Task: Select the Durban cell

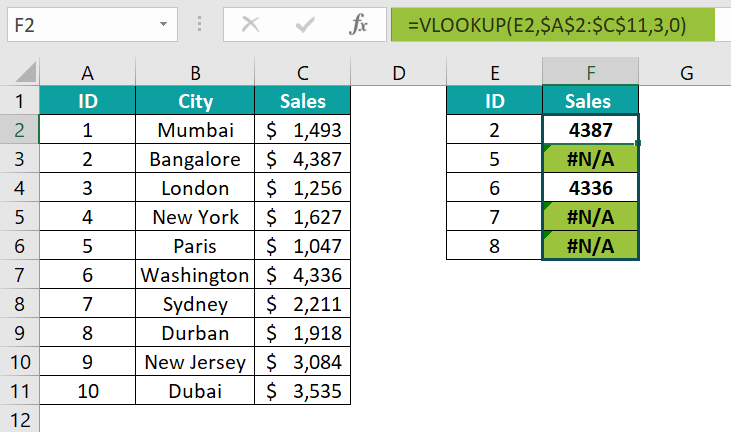Action: (195, 332)
